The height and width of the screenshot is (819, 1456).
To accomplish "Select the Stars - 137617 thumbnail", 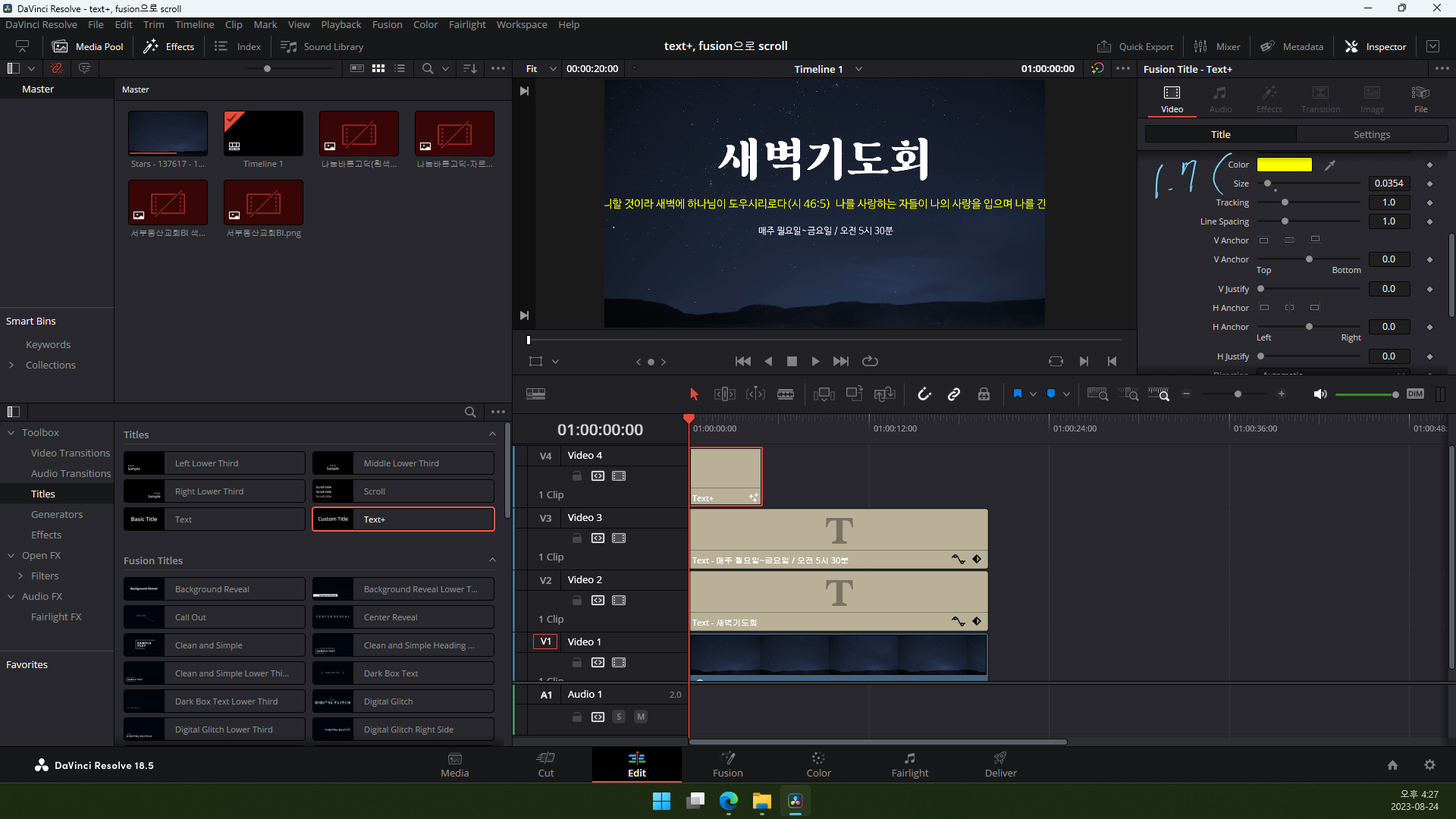I will 168,133.
